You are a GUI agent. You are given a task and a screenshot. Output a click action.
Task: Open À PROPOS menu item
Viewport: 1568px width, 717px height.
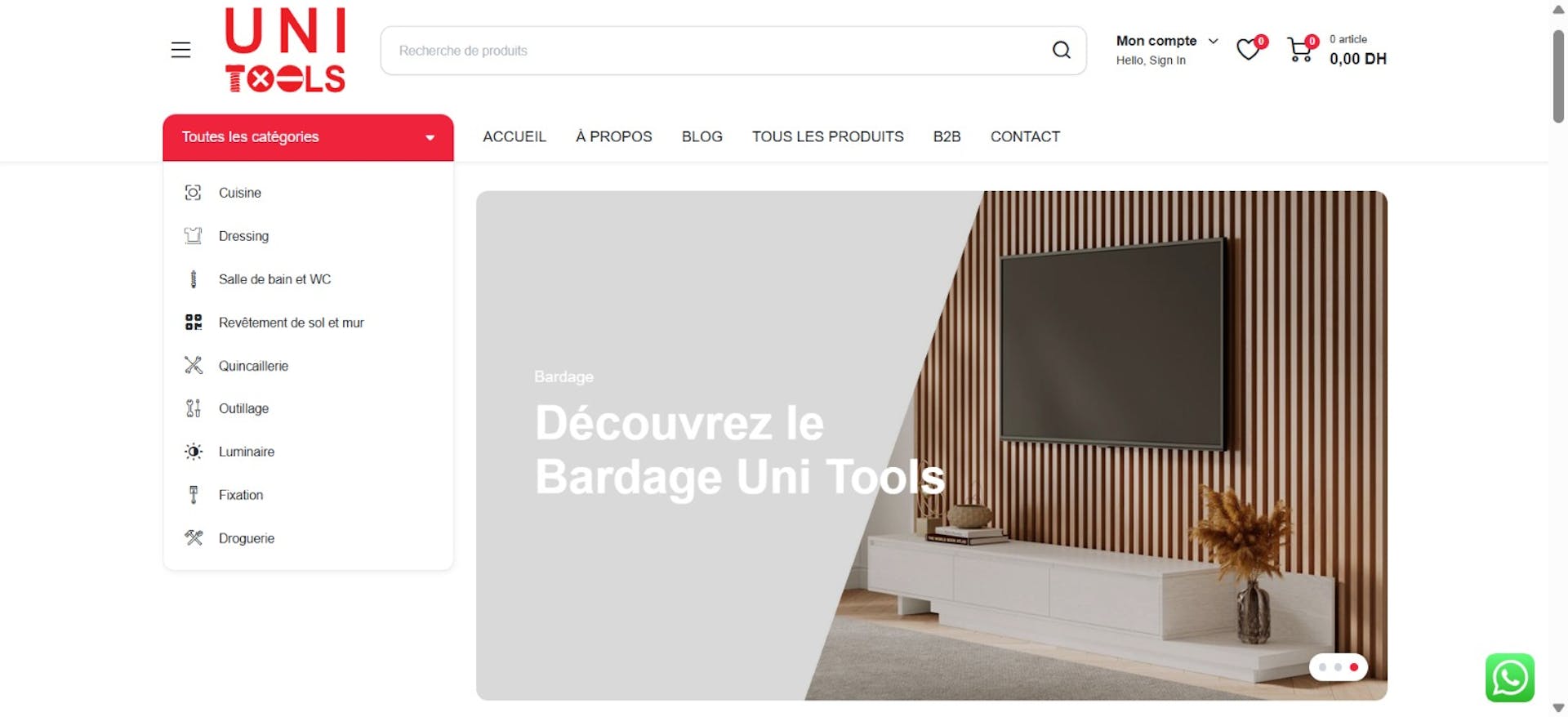pos(613,136)
